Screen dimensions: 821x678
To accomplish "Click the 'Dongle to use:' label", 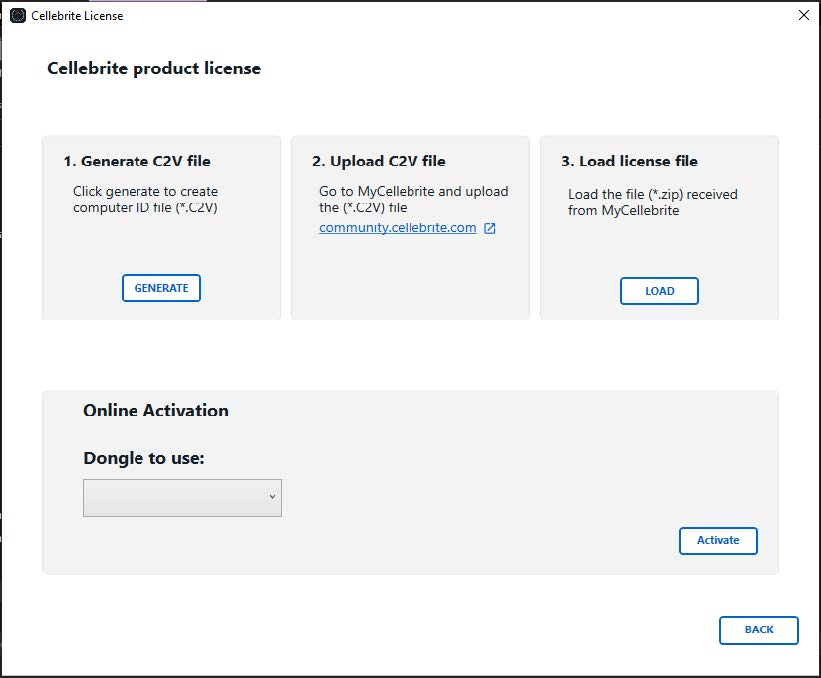I will 144,459.
